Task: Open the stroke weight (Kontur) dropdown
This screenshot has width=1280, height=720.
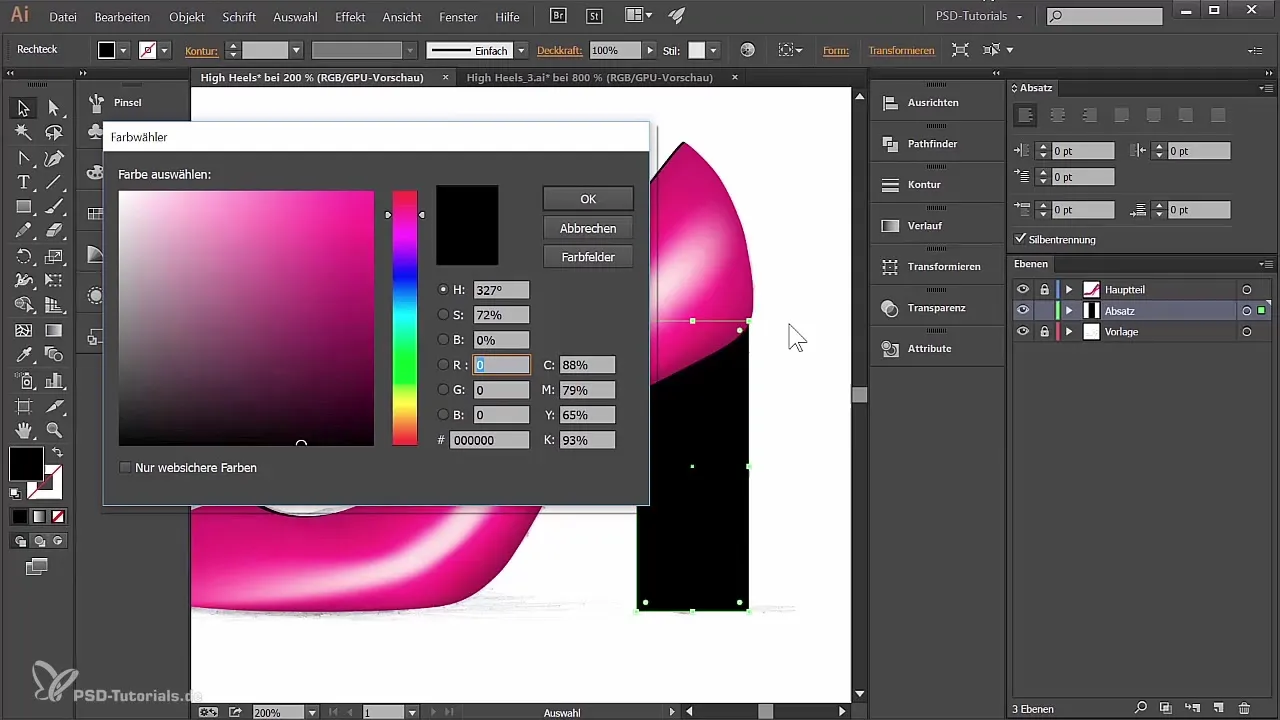Action: [x=296, y=50]
